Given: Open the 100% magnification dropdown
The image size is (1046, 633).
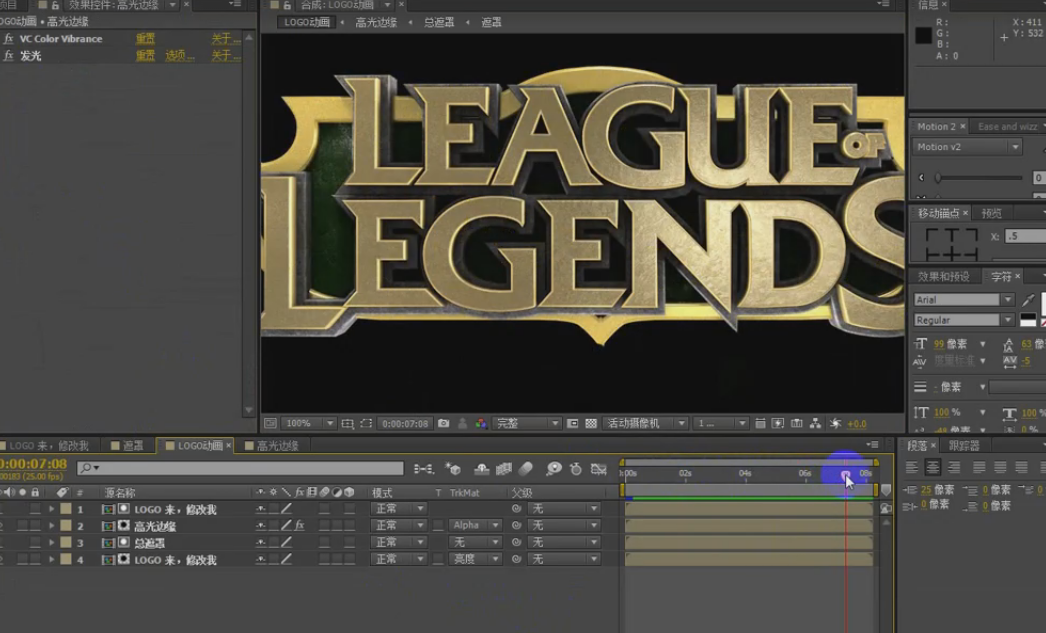Looking at the screenshot, I should pos(308,424).
